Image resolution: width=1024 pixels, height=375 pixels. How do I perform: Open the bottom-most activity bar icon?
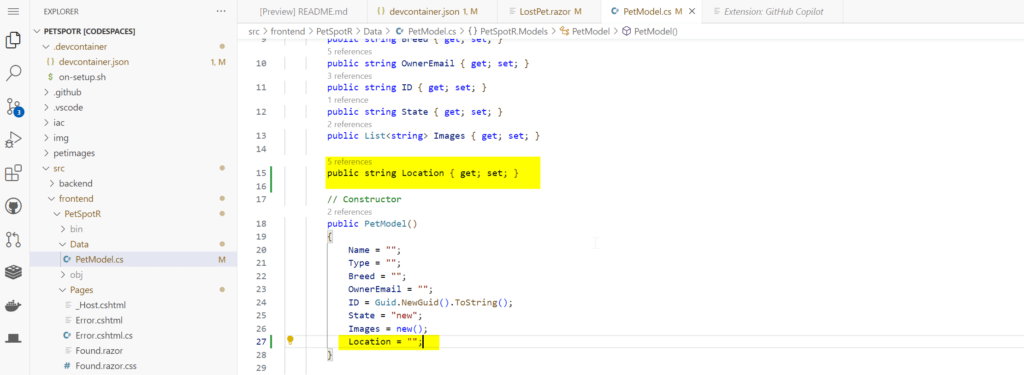tap(13, 338)
